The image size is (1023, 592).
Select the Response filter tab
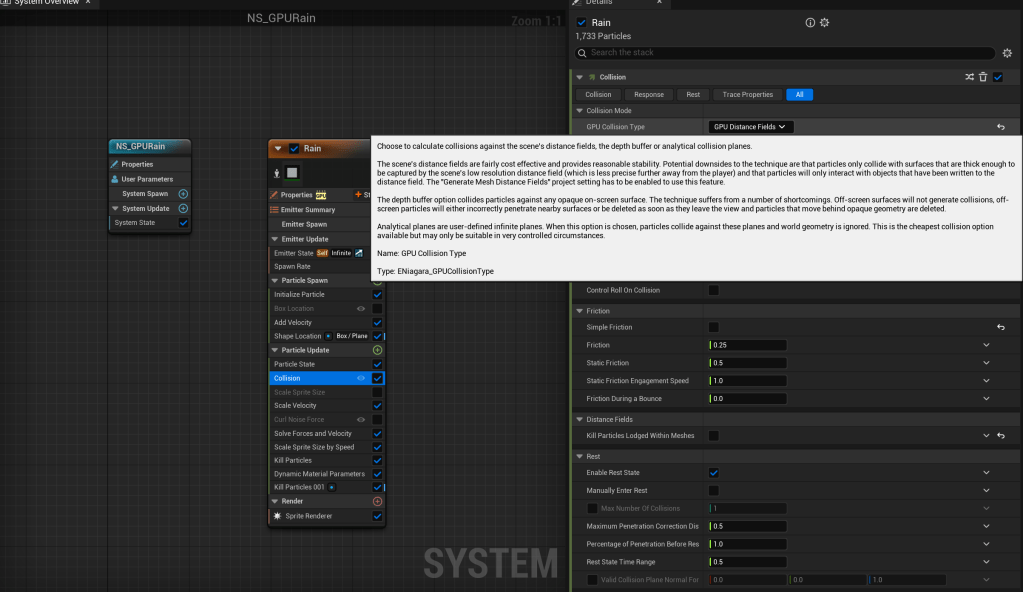[x=649, y=95]
